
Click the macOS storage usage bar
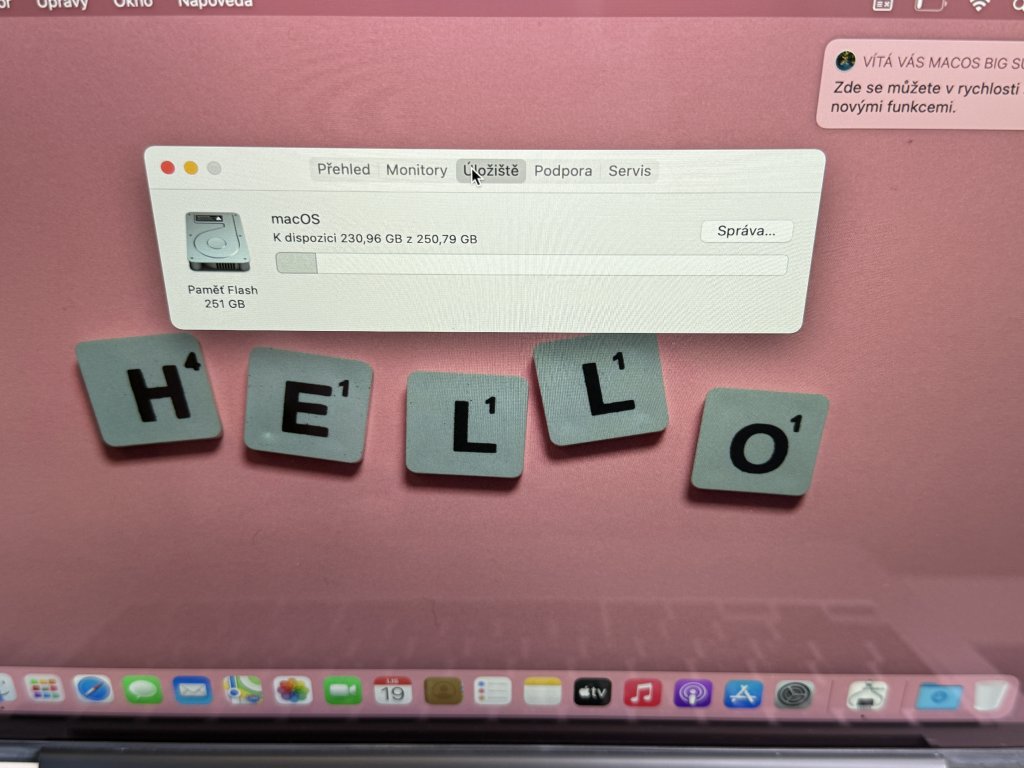pos(532,264)
